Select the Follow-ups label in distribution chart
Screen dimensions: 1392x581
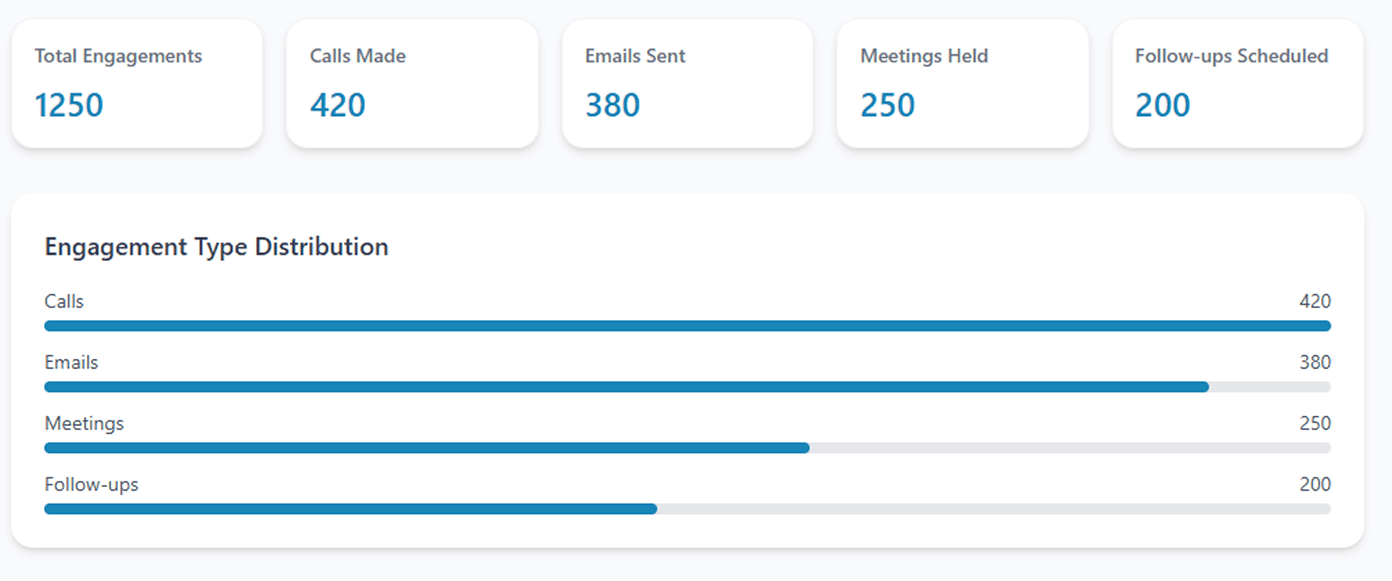[91, 484]
